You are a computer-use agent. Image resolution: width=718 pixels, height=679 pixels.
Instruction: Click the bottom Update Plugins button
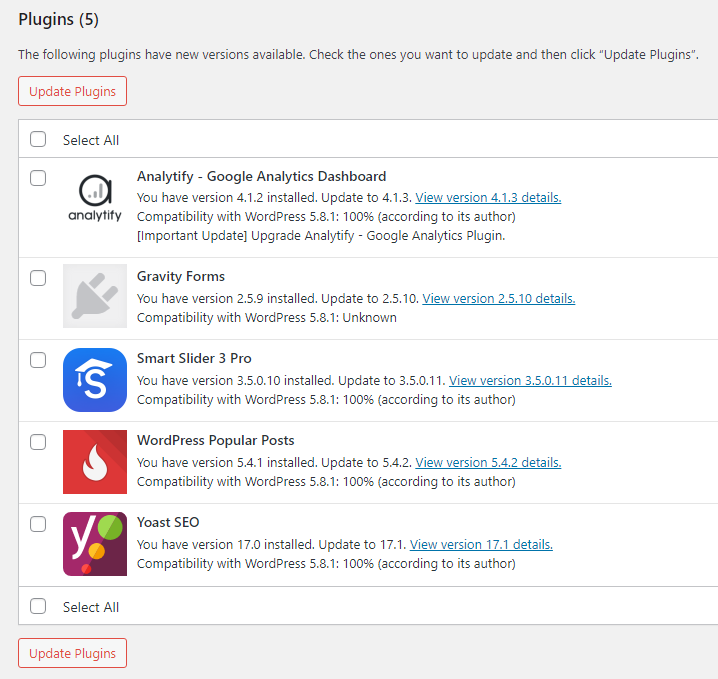[x=72, y=653]
